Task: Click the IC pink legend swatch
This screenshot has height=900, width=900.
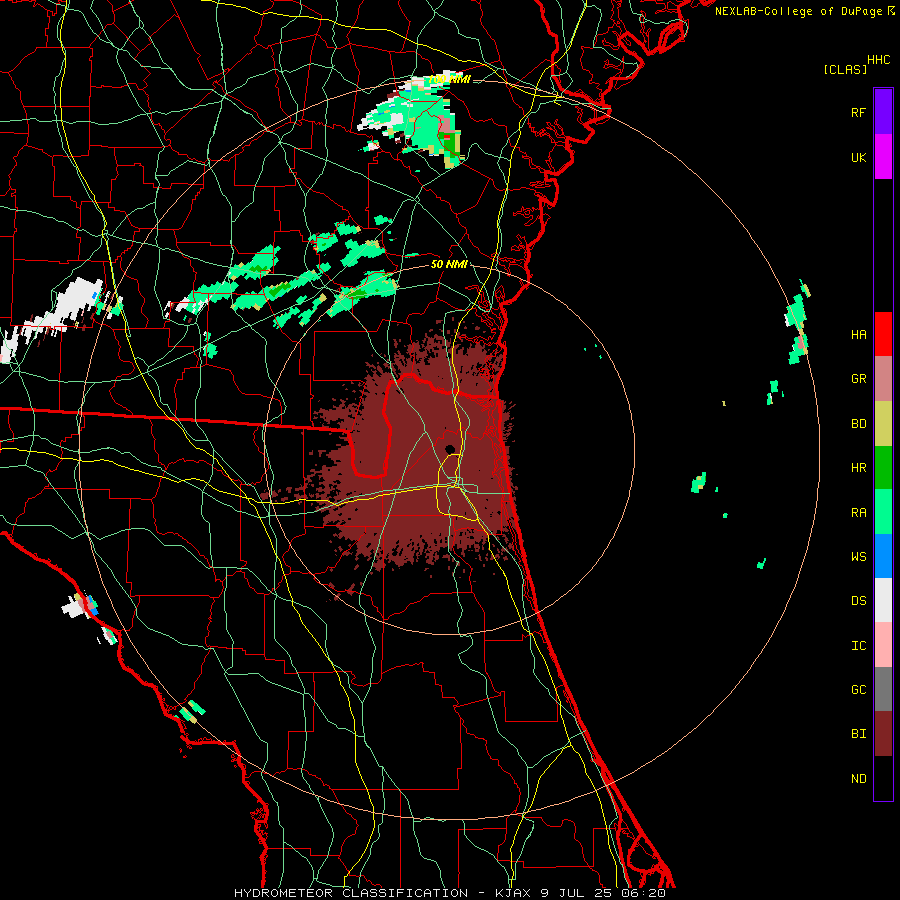Action: pos(883,645)
